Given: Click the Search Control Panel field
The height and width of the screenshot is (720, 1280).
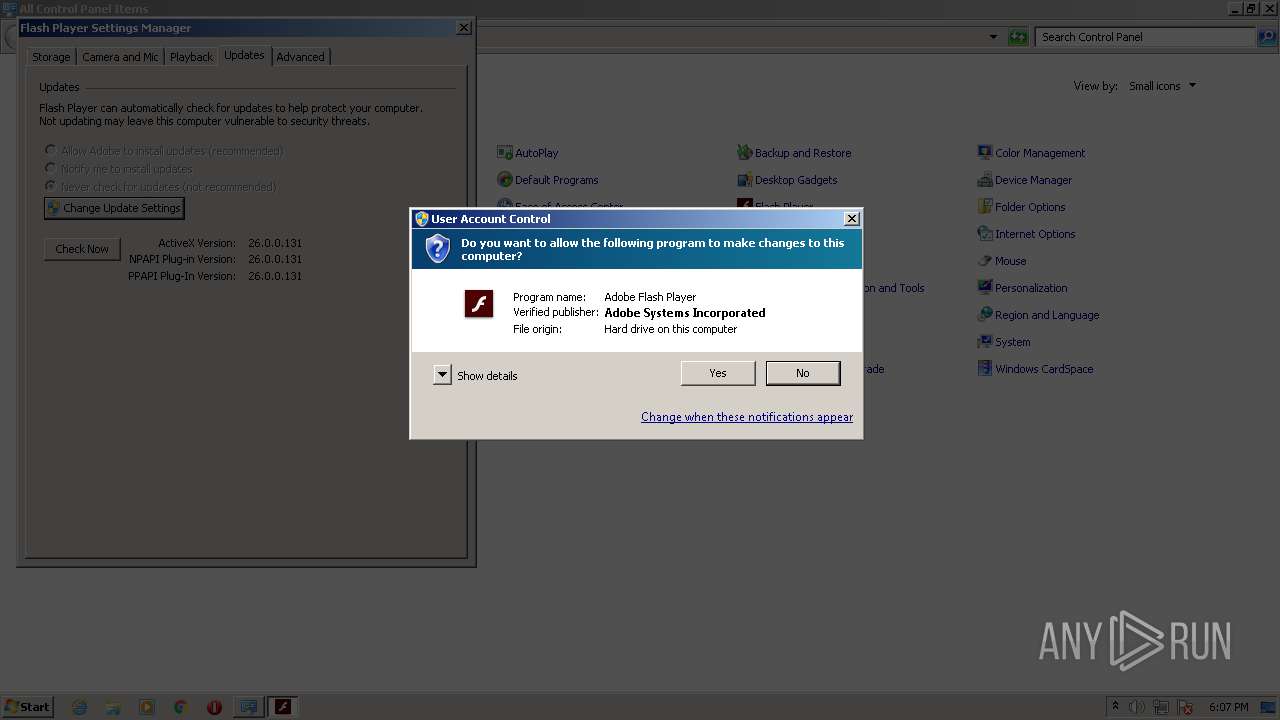Looking at the screenshot, I should (x=1145, y=37).
